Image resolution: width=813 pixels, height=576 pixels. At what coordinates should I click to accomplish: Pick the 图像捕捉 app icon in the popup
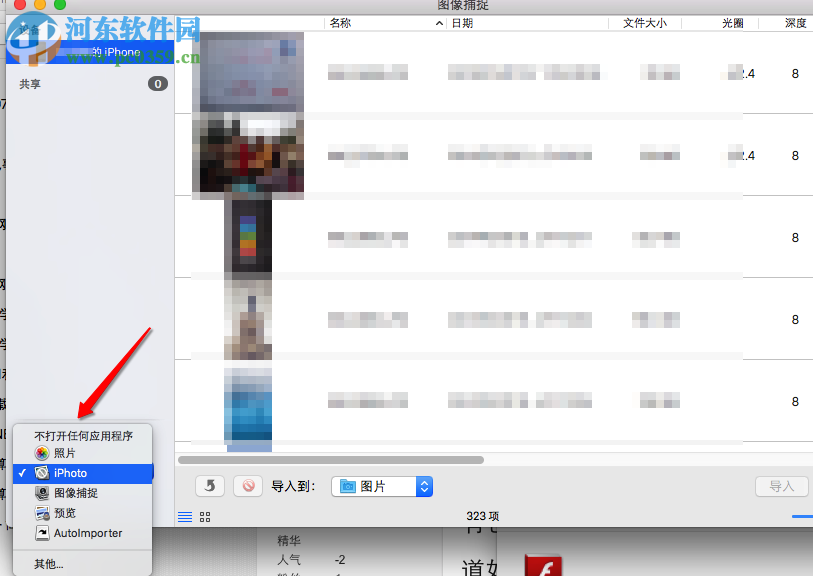41,492
